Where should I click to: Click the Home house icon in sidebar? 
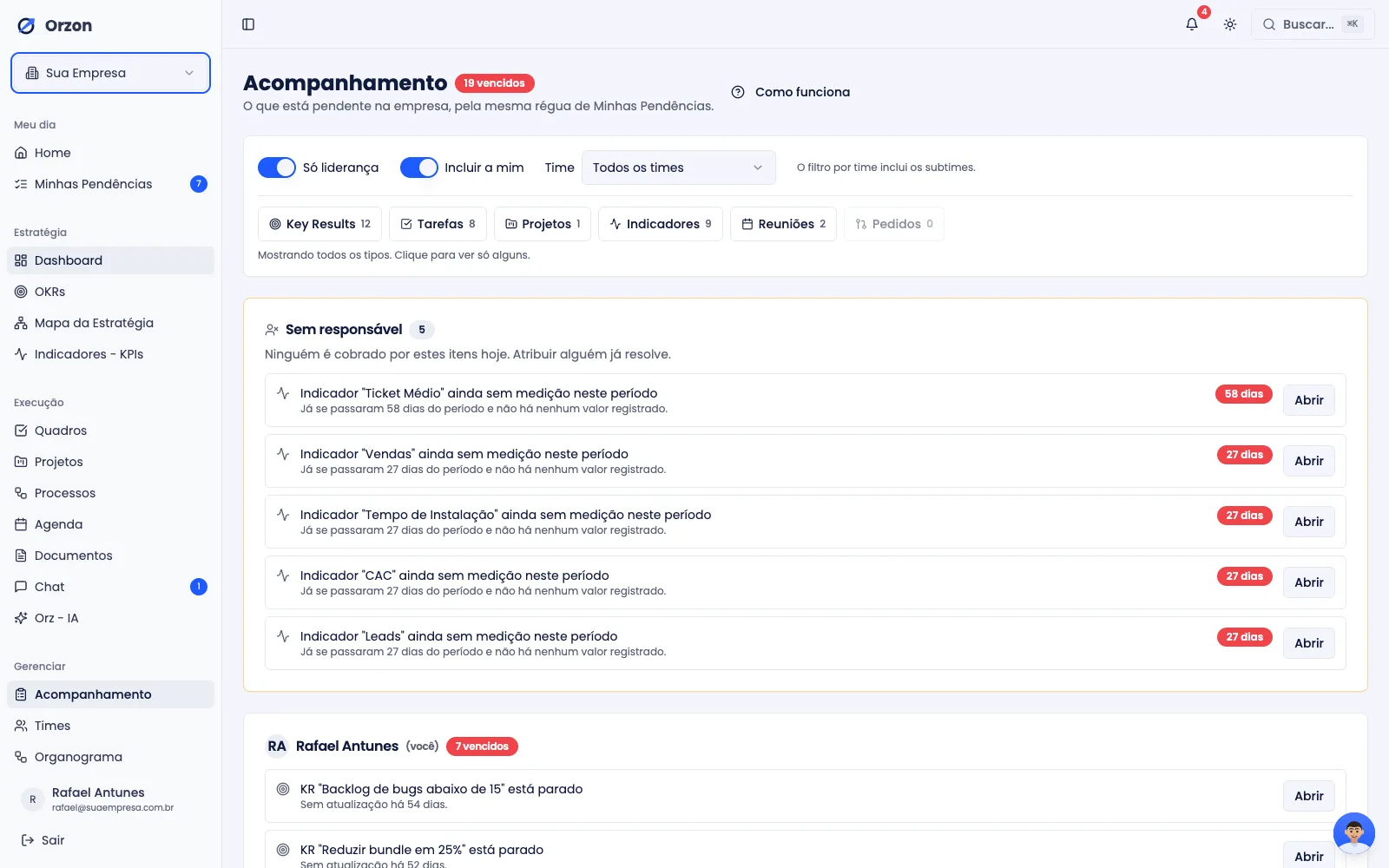(x=21, y=153)
